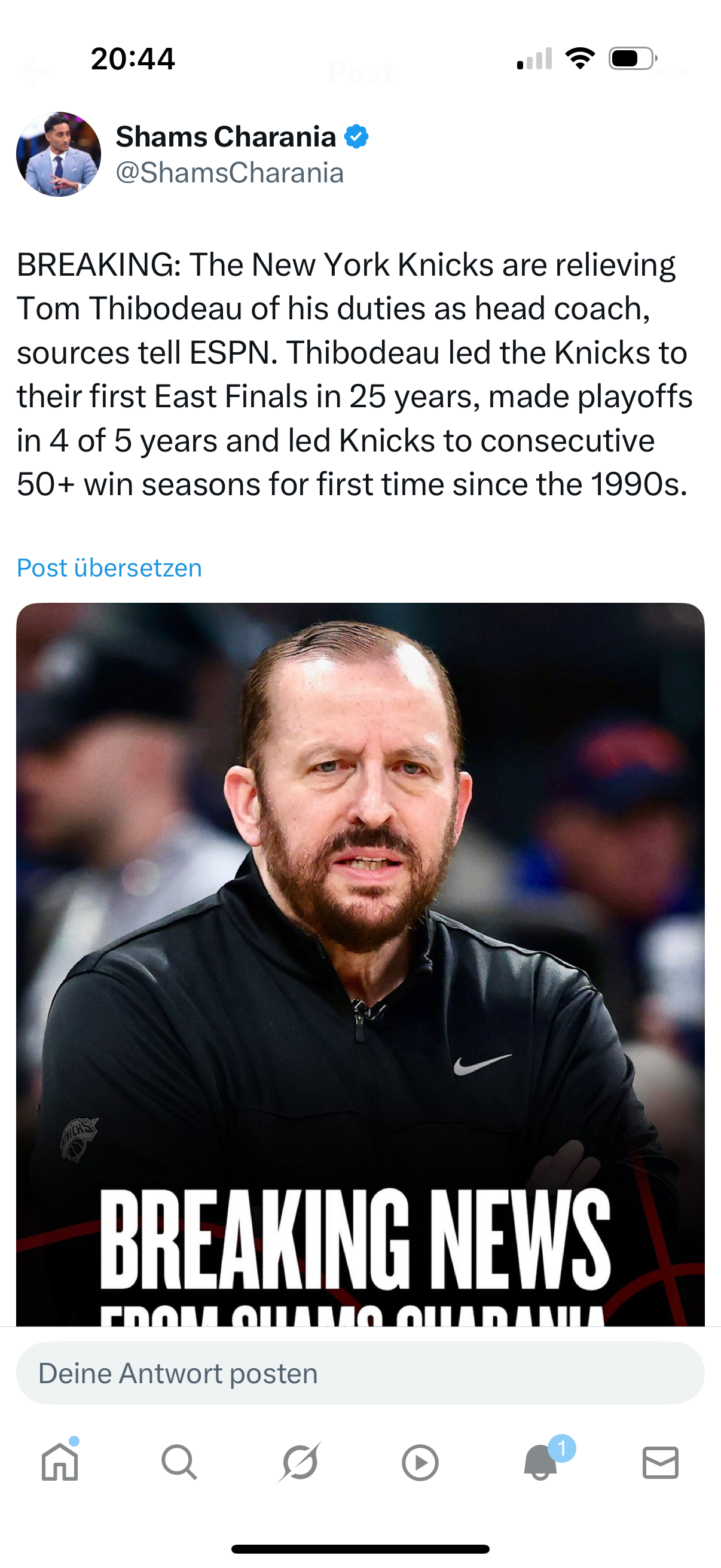Tap the back arrow in header

coord(35,73)
